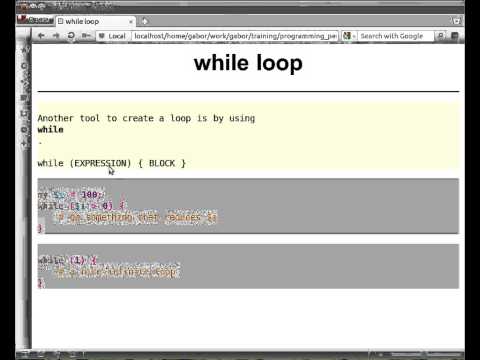
Task: Open the Opera menu button
Action: click(x=35, y=20)
